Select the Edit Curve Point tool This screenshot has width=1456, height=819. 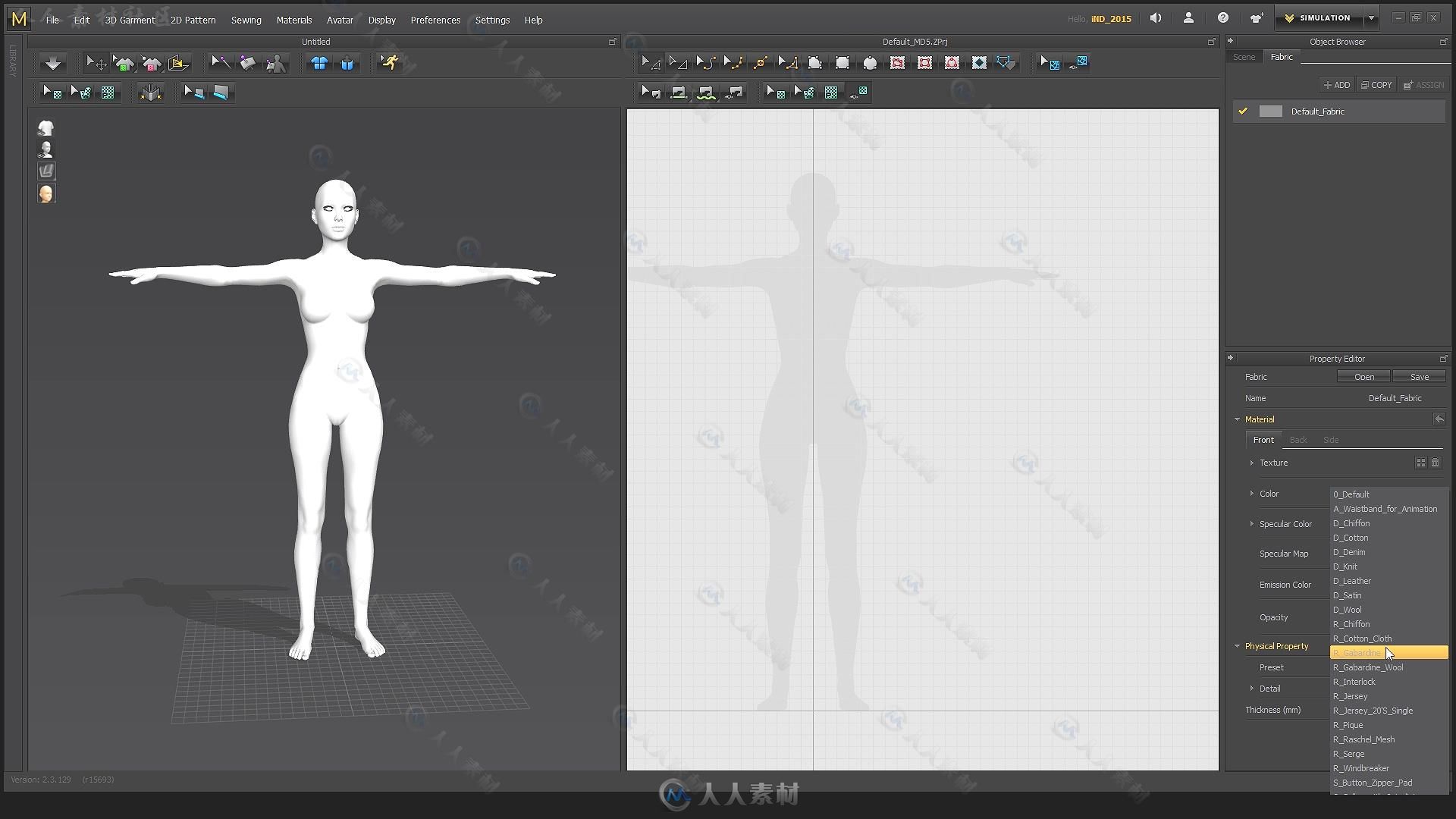(x=733, y=63)
